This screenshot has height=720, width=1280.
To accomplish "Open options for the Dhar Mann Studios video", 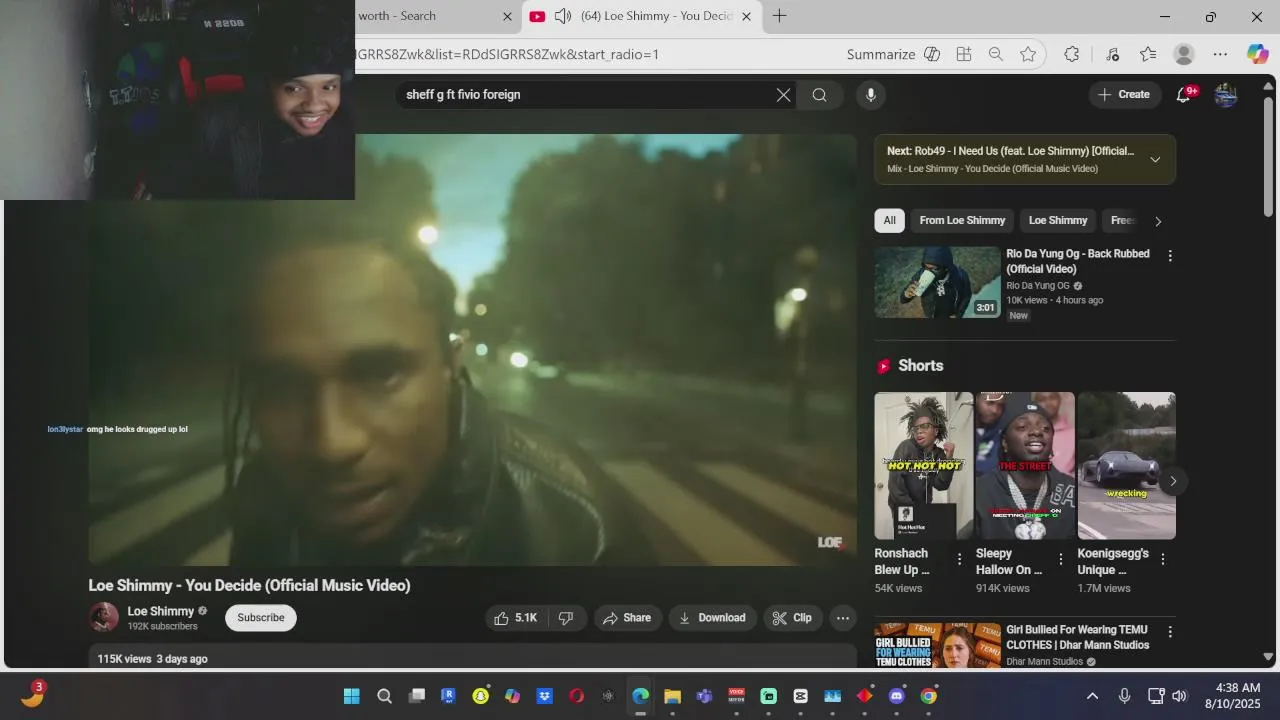I will 1170,632.
